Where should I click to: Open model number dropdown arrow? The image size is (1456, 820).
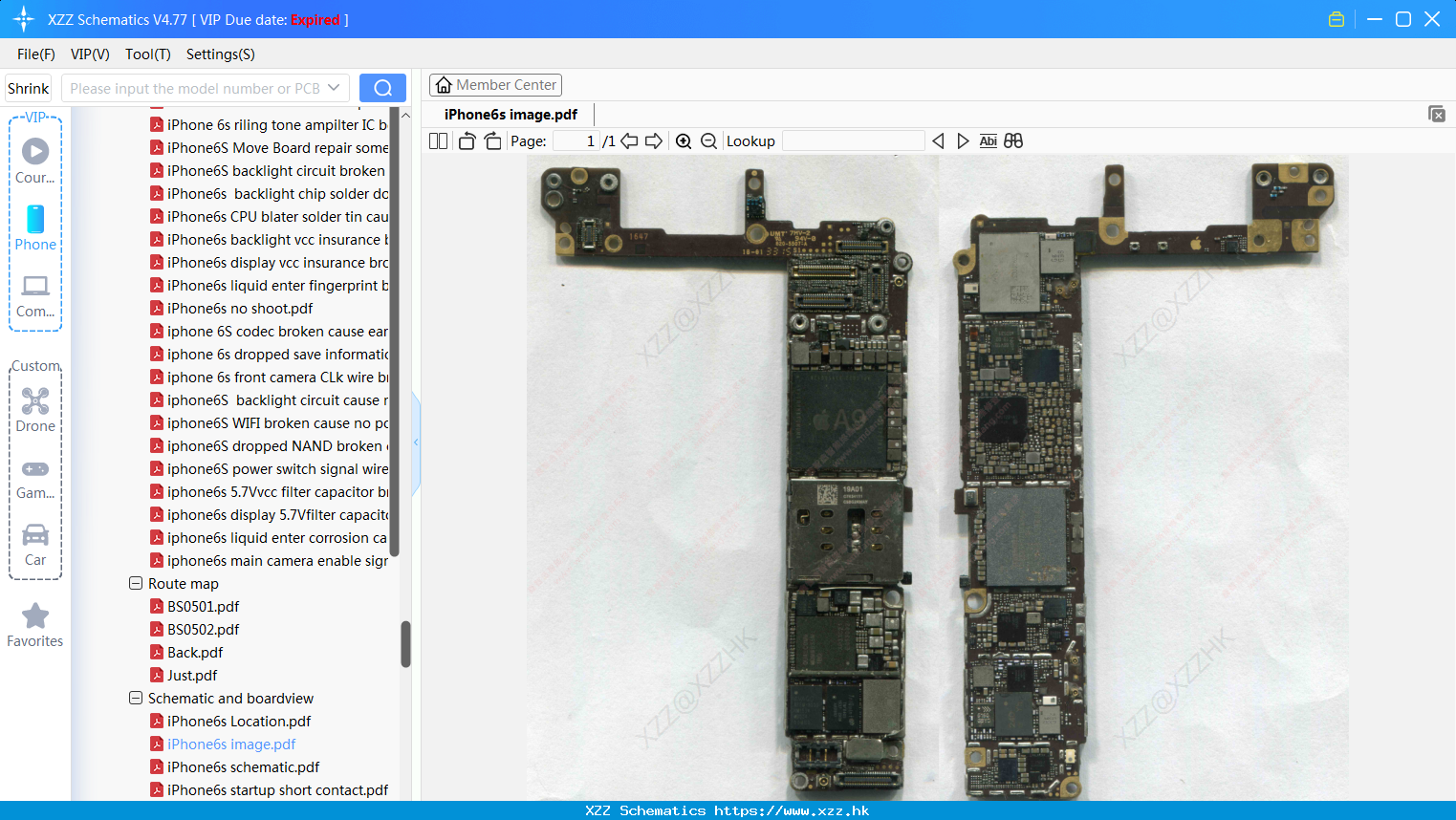tap(334, 88)
